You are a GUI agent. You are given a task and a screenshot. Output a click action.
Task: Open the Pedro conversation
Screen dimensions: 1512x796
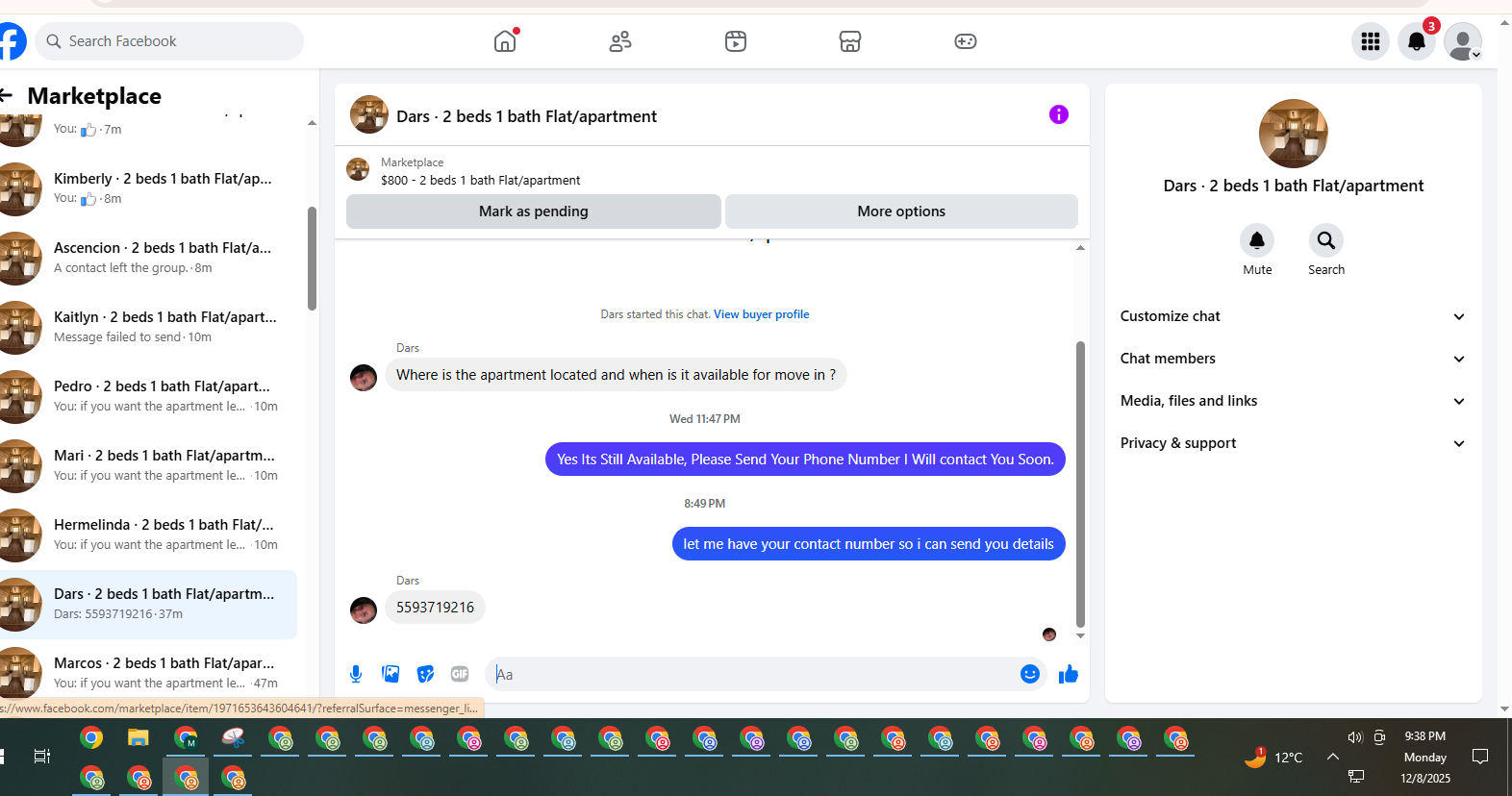(149, 396)
